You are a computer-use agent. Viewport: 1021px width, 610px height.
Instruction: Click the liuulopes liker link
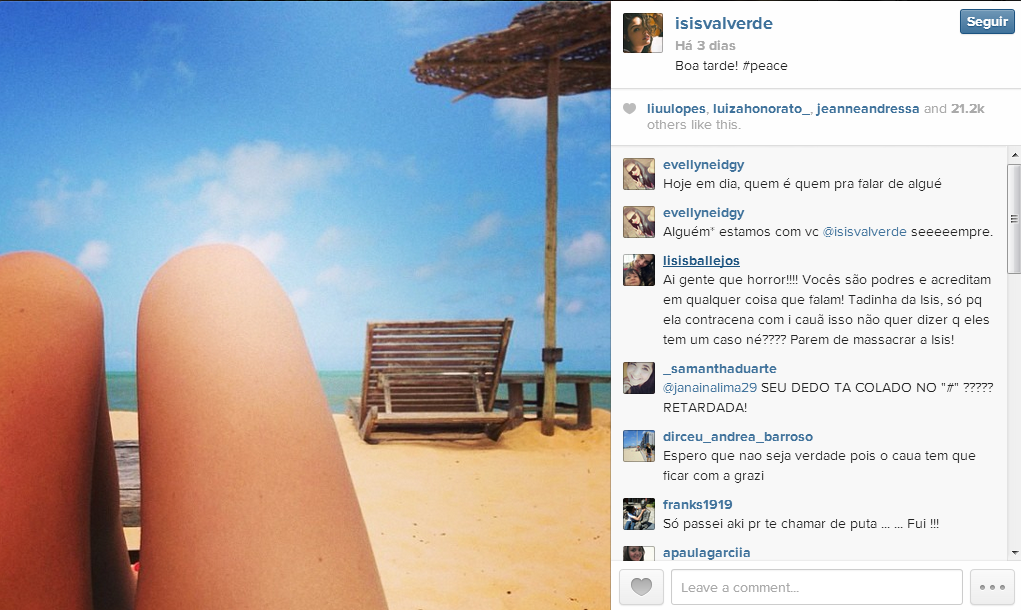(677, 109)
